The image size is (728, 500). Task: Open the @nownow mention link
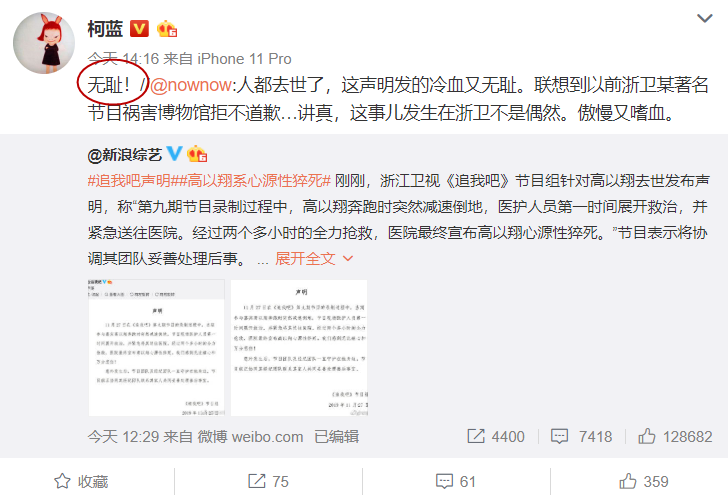coord(191,85)
